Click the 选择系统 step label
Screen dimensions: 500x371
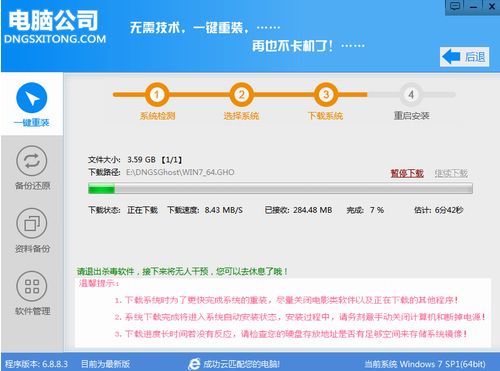tap(241, 116)
